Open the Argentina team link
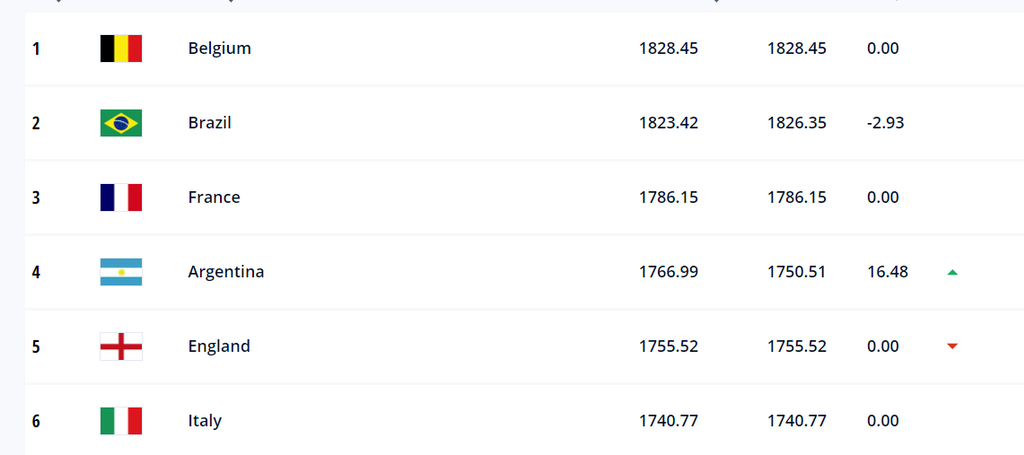 click(226, 272)
